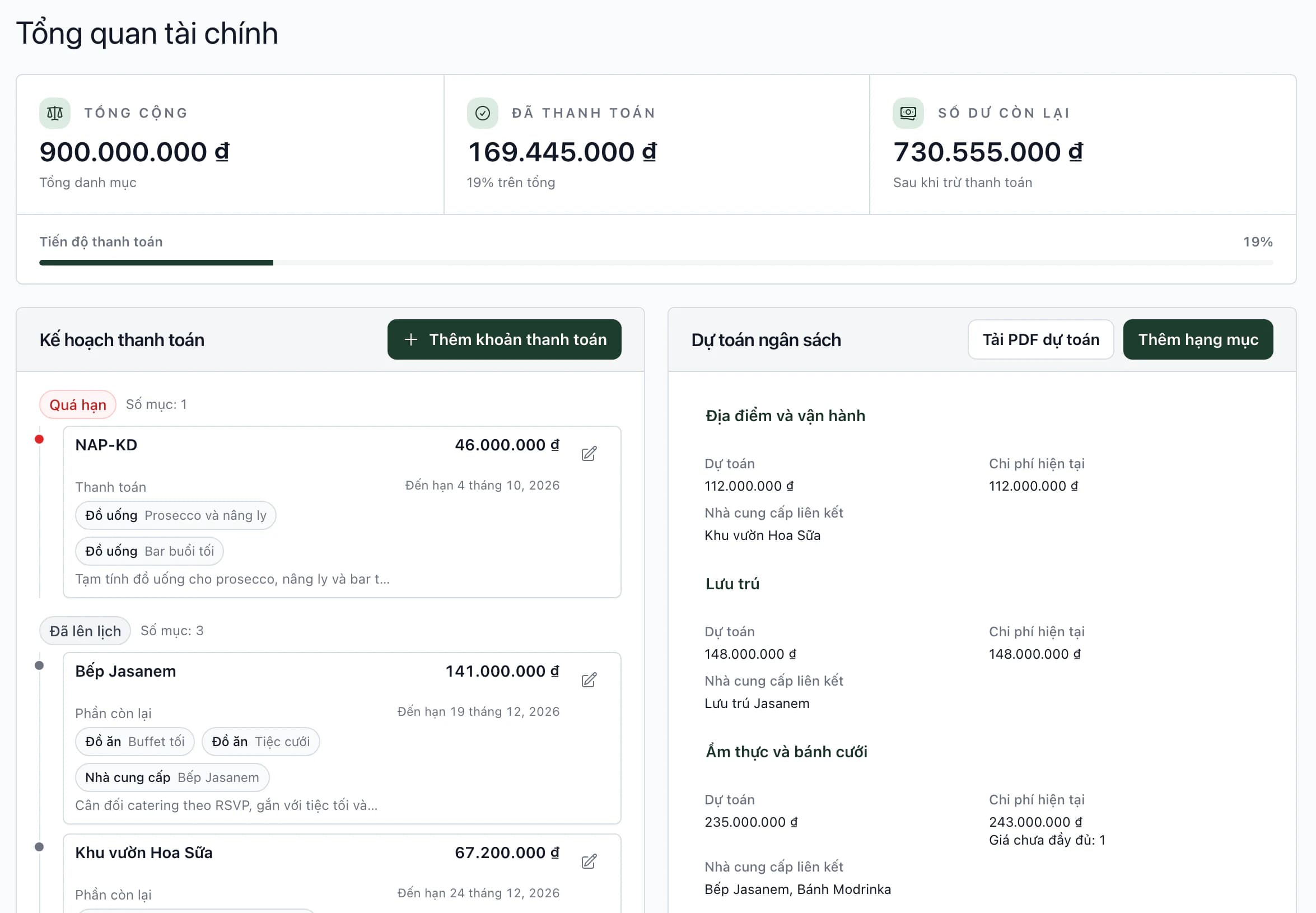Screen dimensions: 1316x913
Task: Click the 19% progress percentage label
Action: pyautogui.click(x=1257, y=242)
